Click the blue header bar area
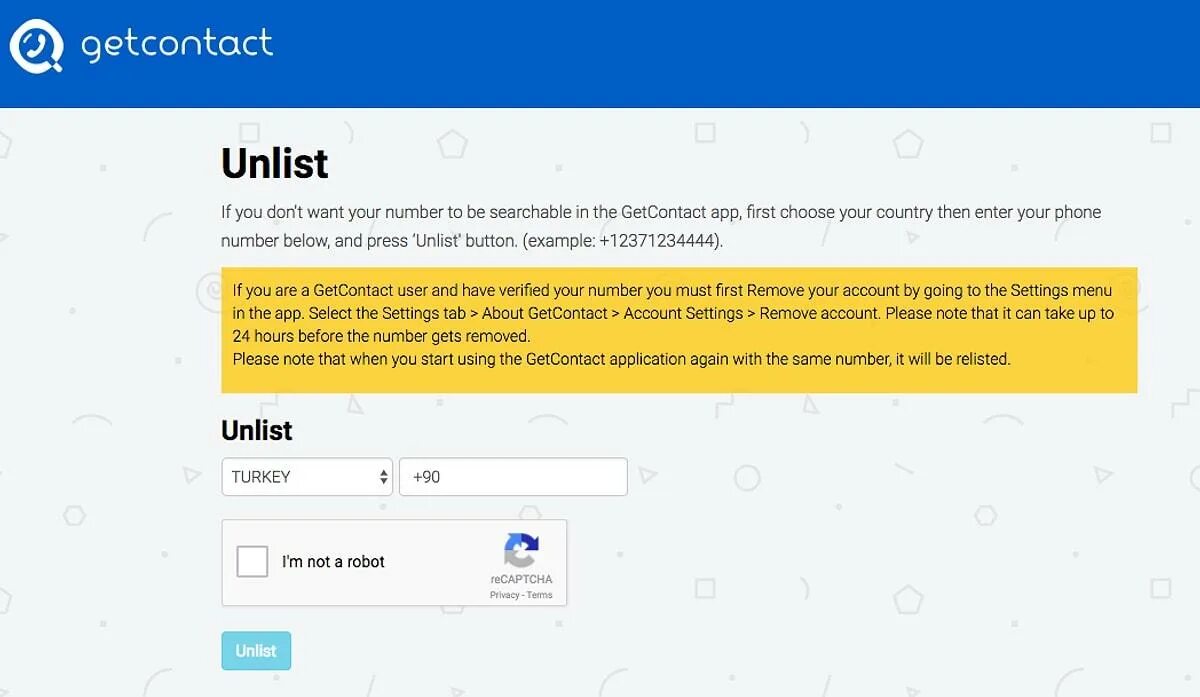 click(600, 53)
